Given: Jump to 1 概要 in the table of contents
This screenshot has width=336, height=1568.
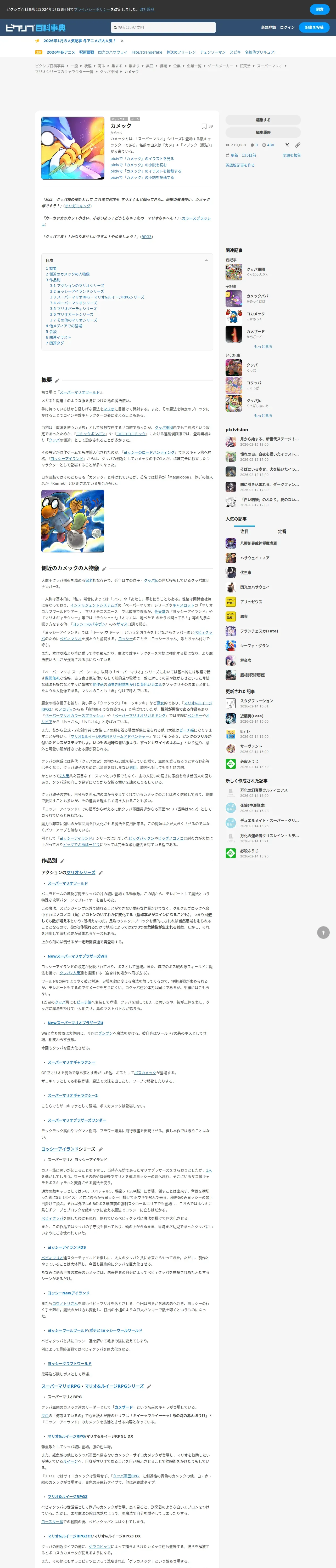Looking at the screenshot, I should 51,268.
